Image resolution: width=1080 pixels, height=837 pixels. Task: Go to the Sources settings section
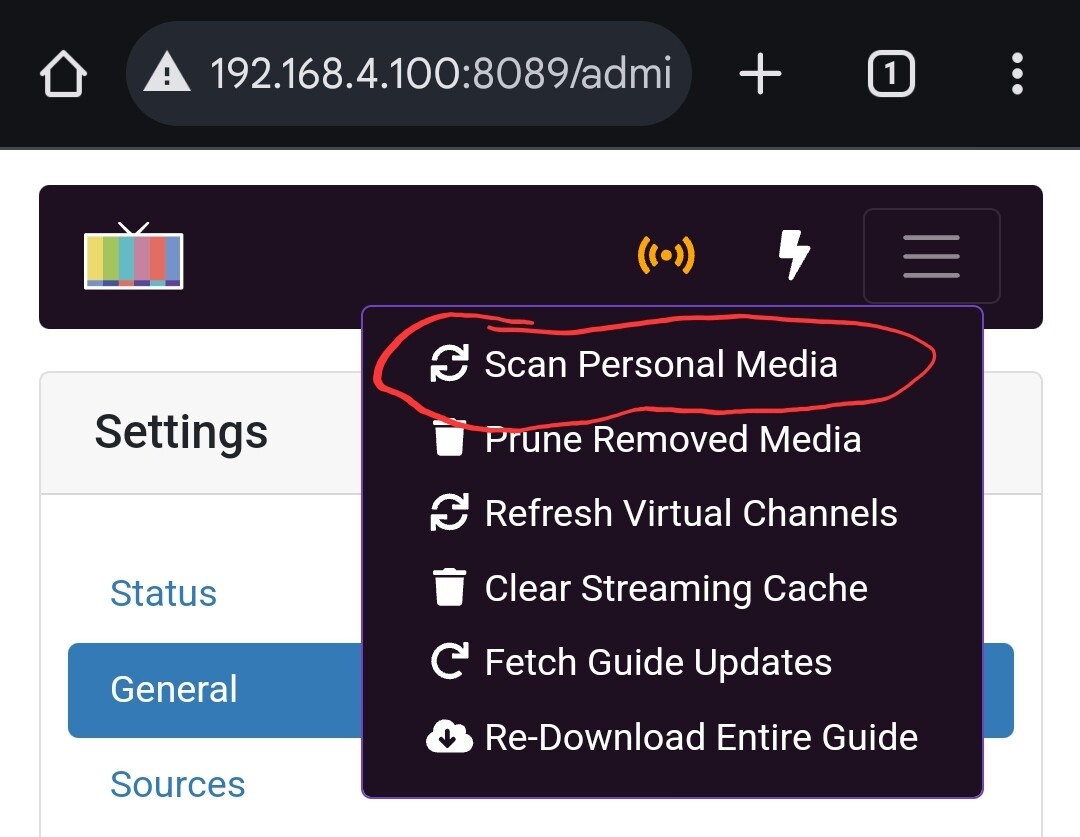(177, 784)
